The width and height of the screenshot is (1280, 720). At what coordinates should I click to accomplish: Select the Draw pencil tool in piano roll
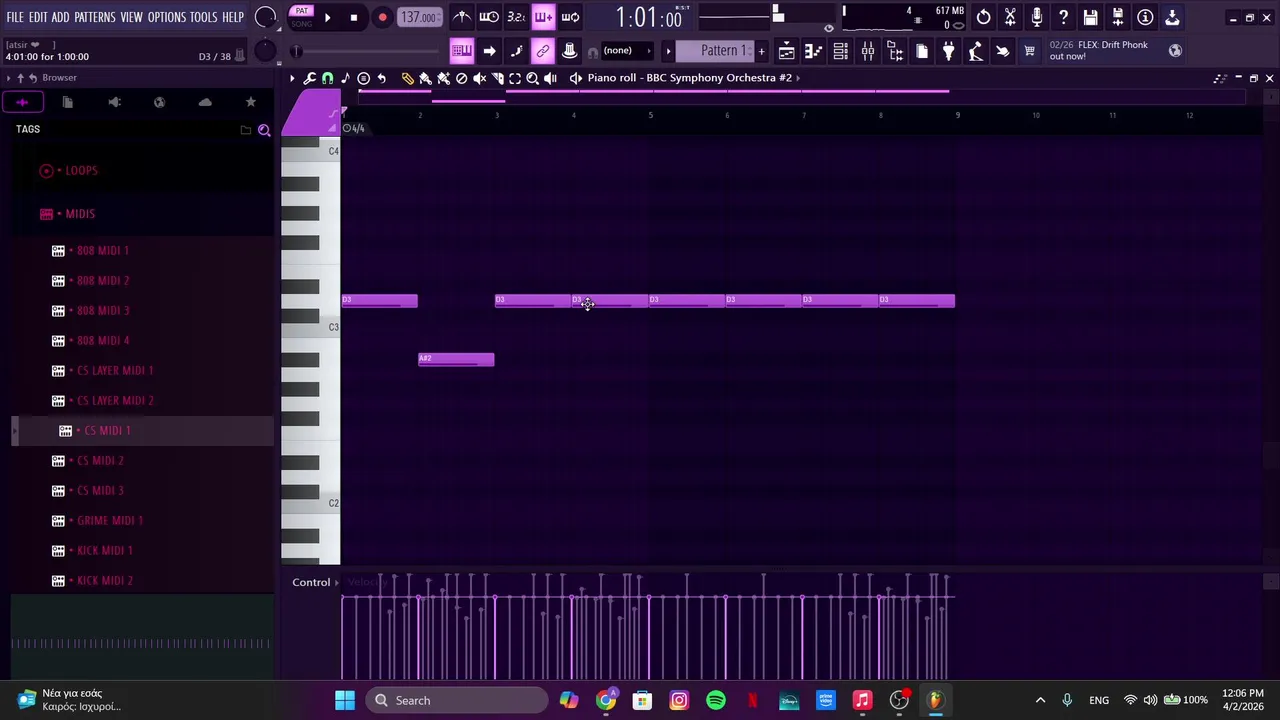click(408, 78)
